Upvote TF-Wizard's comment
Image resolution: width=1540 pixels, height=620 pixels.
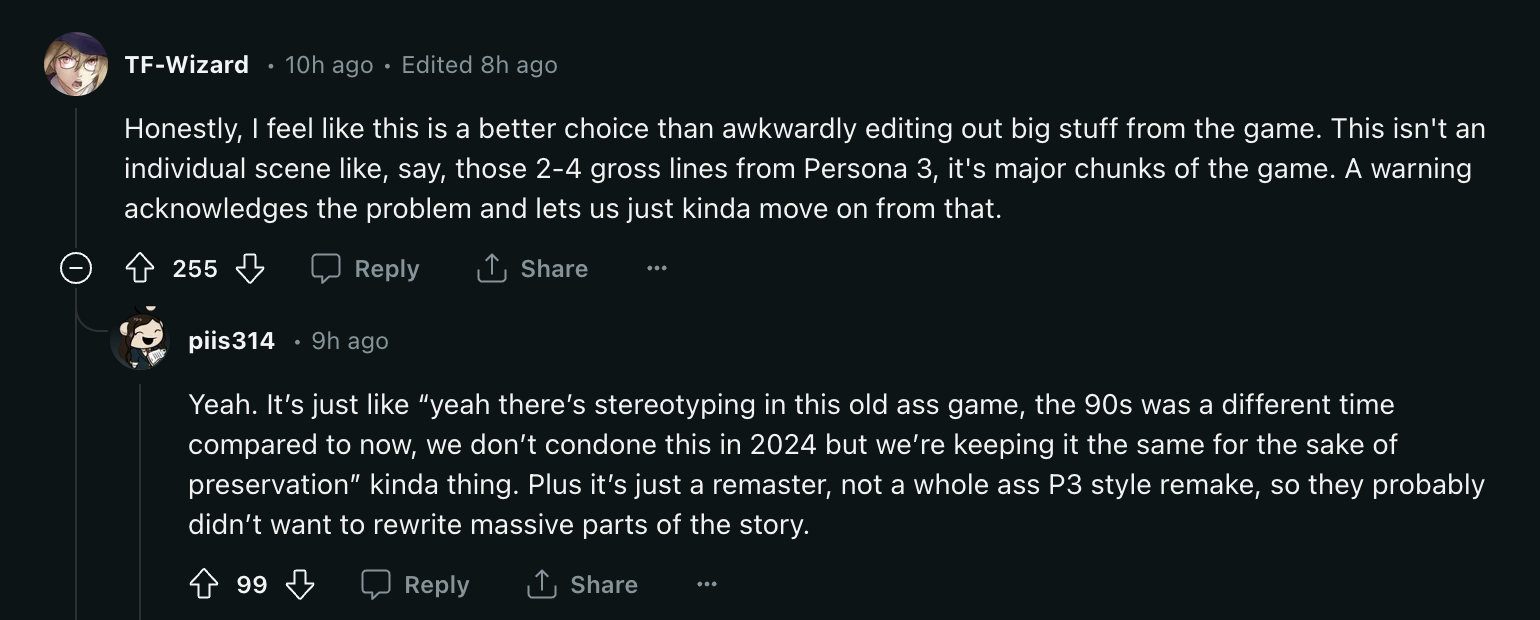click(139, 269)
